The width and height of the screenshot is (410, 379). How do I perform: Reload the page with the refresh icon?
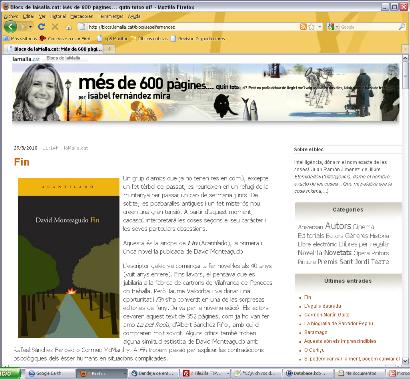(x=42, y=27)
